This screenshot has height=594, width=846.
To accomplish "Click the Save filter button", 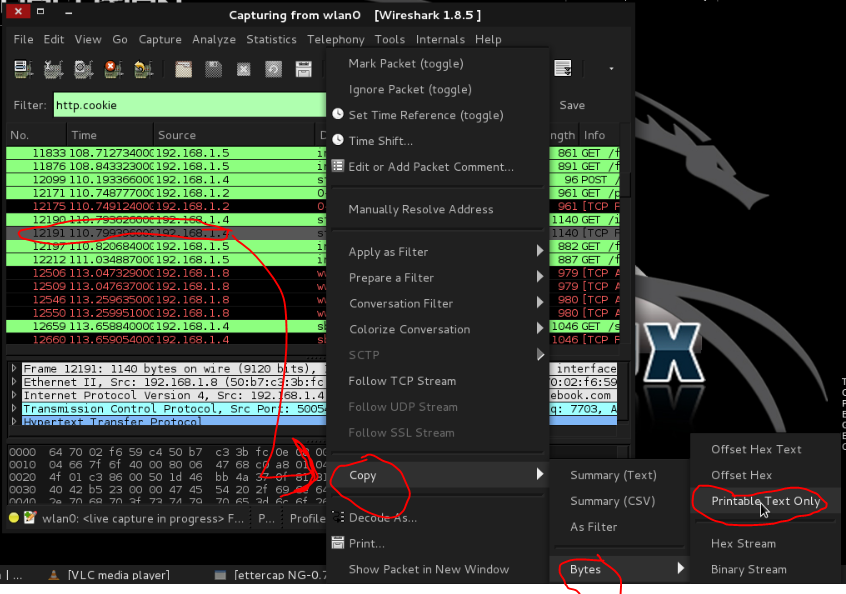I will (572, 105).
